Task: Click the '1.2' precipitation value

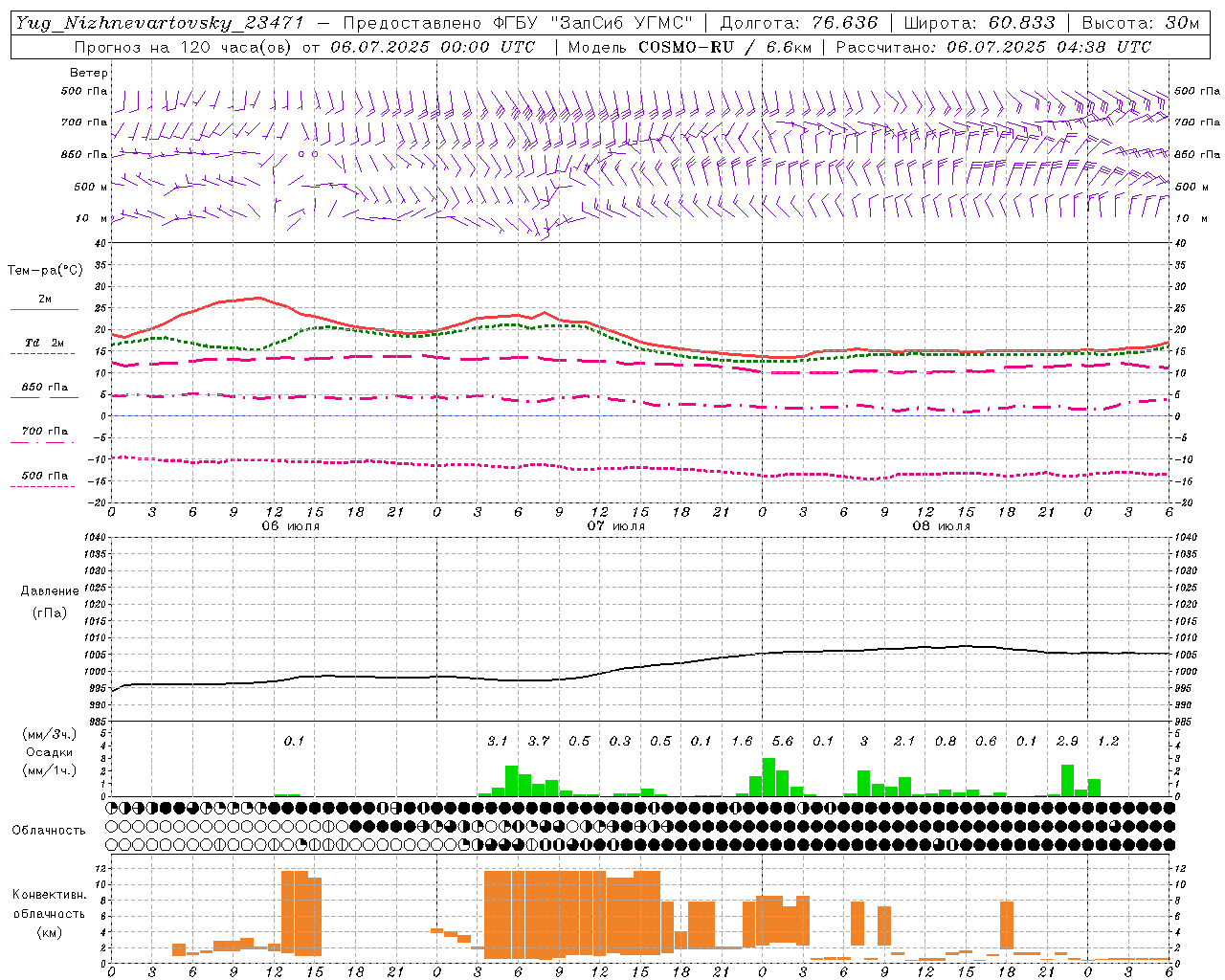Action: pos(1108,741)
